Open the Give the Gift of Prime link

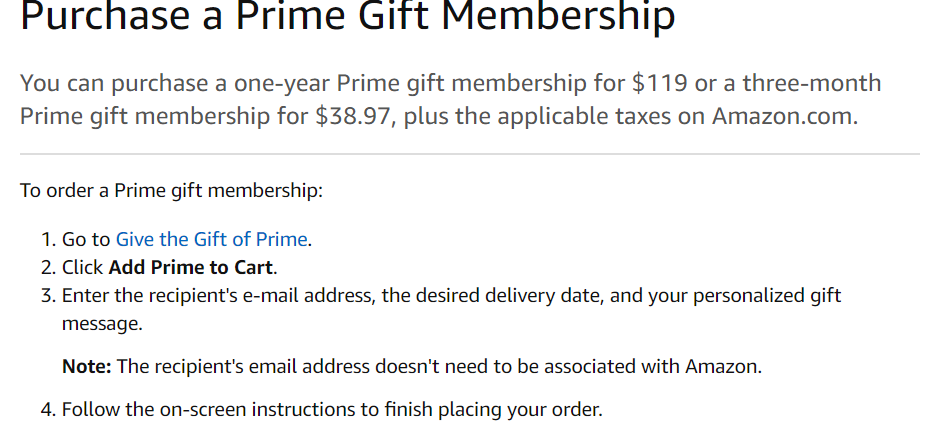[211, 239]
